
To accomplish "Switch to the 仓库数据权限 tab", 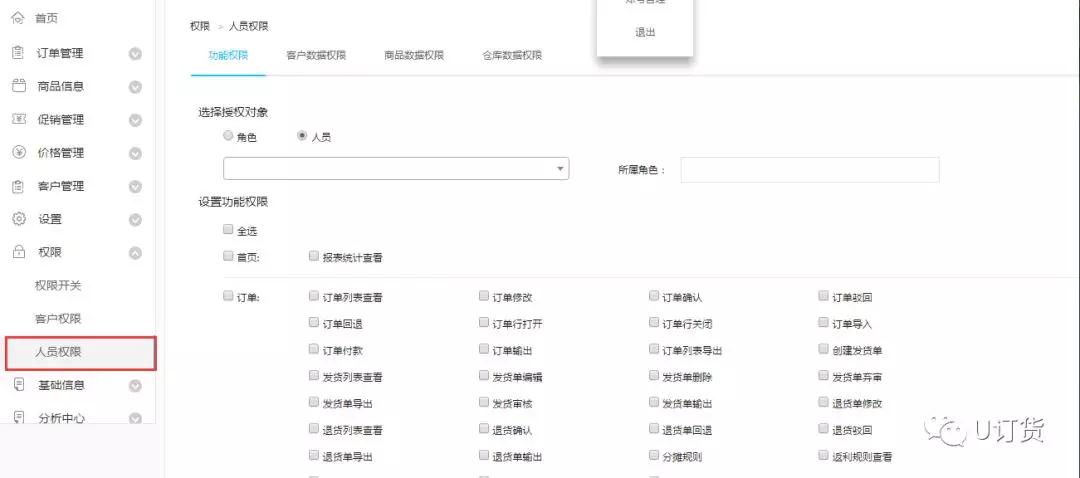I will [x=512, y=55].
